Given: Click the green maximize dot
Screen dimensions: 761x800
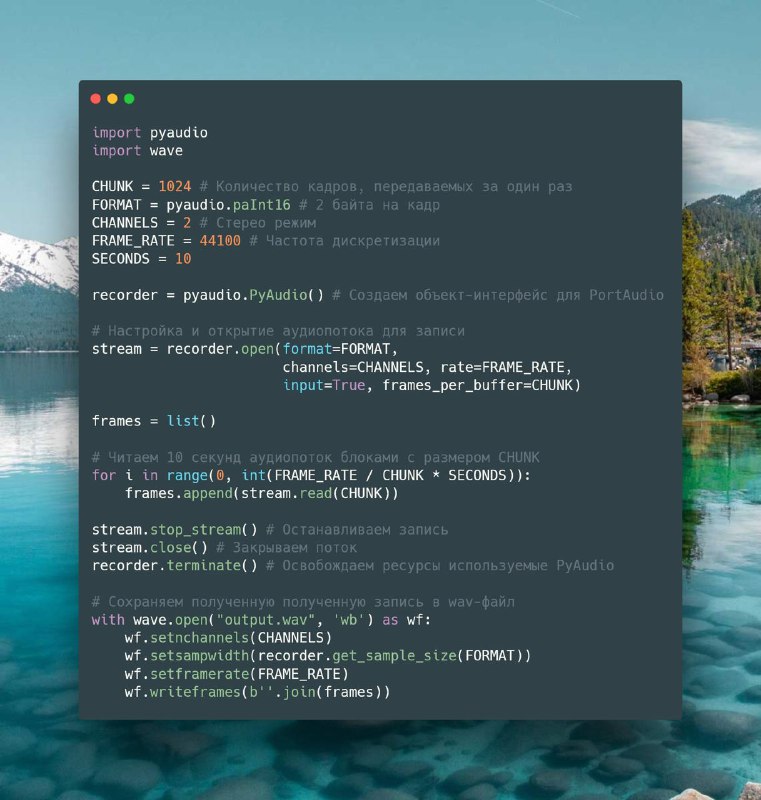Looking at the screenshot, I should click(129, 99).
